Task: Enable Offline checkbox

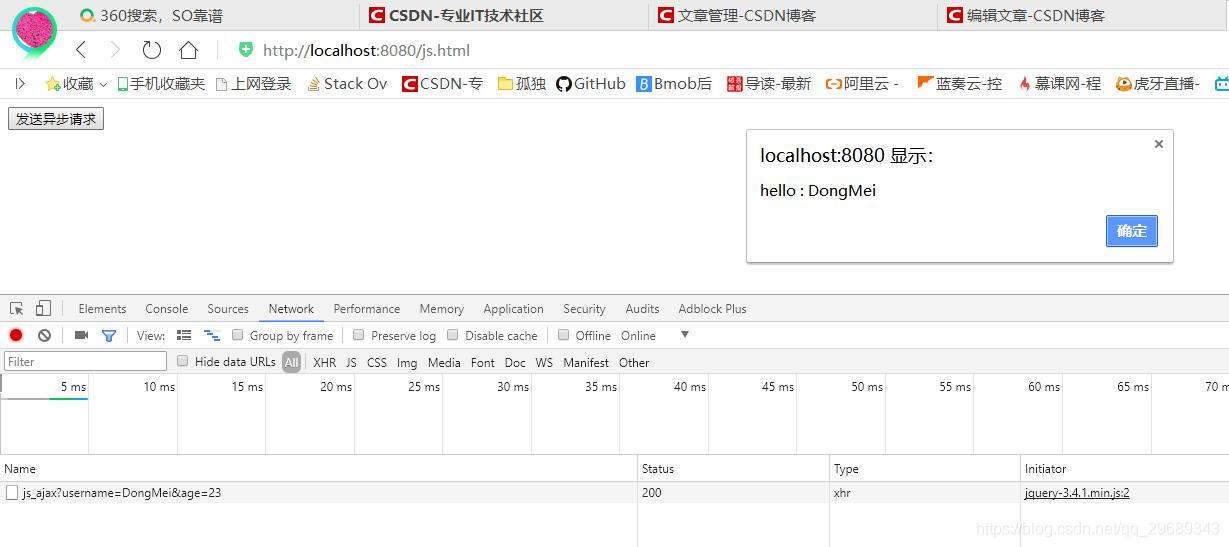Action: pyautogui.click(x=564, y=335)
